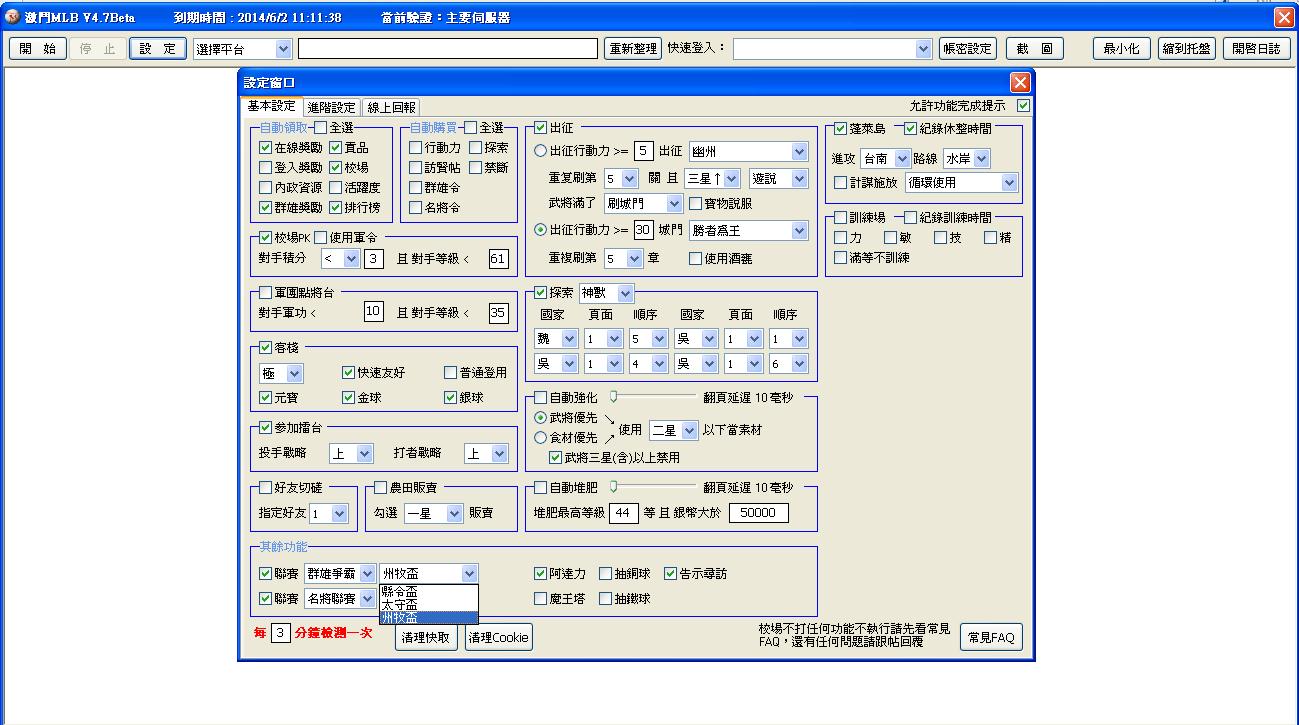Switch to the 線上回報 tab
The height and width of the screenshot is (725, 1299).
click(x=392, y=107)
